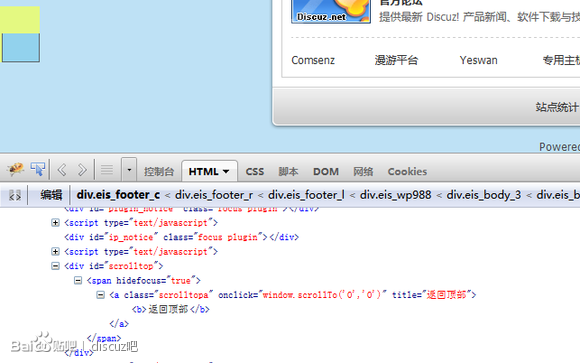Select div.eis_body_3 in the breadcrumb
Viewport: 580px width, 363px height.
coord(483,195)
